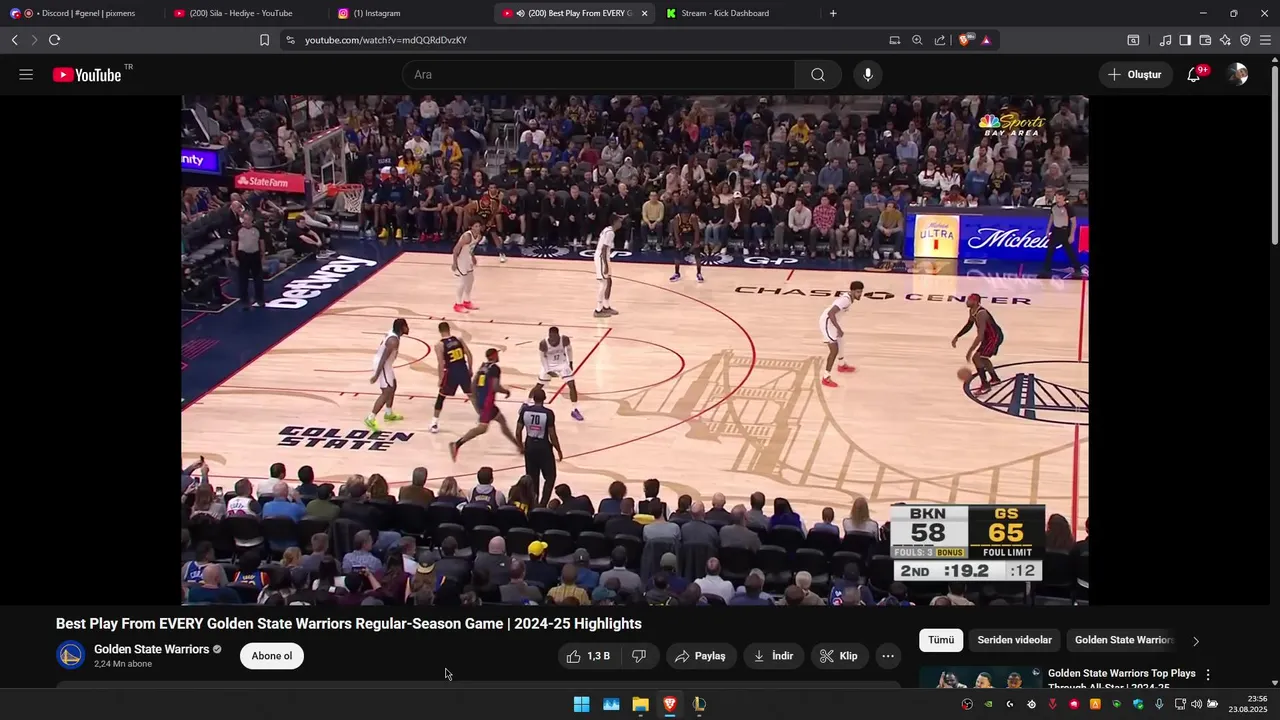The width and height of the screenshot is (1280, 720).
Task: Switch to the Sila - Hediye YouTube tab
Action: coord(245,13)
